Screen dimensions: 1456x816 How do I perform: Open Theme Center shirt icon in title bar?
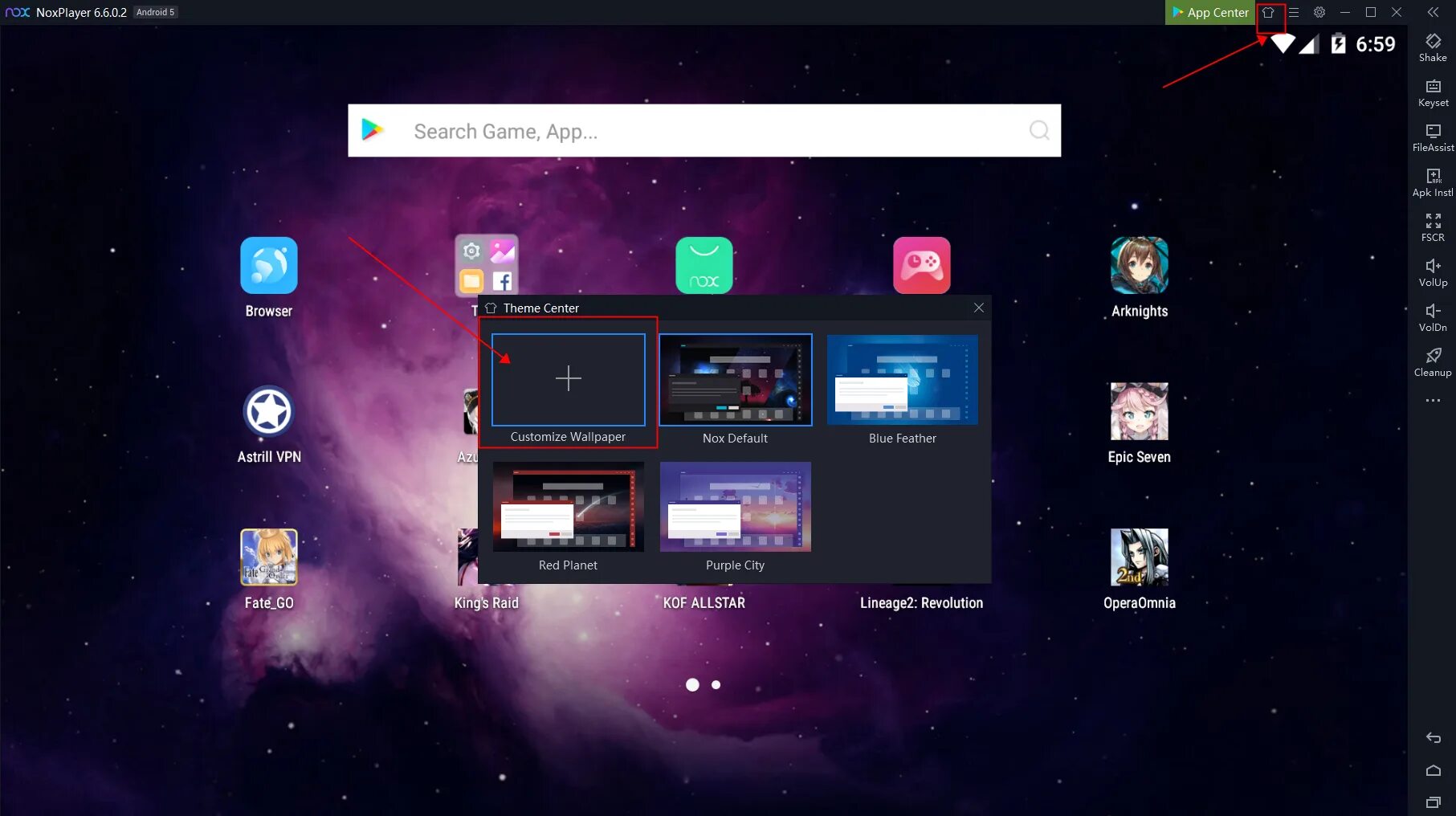pos(1268,12)
